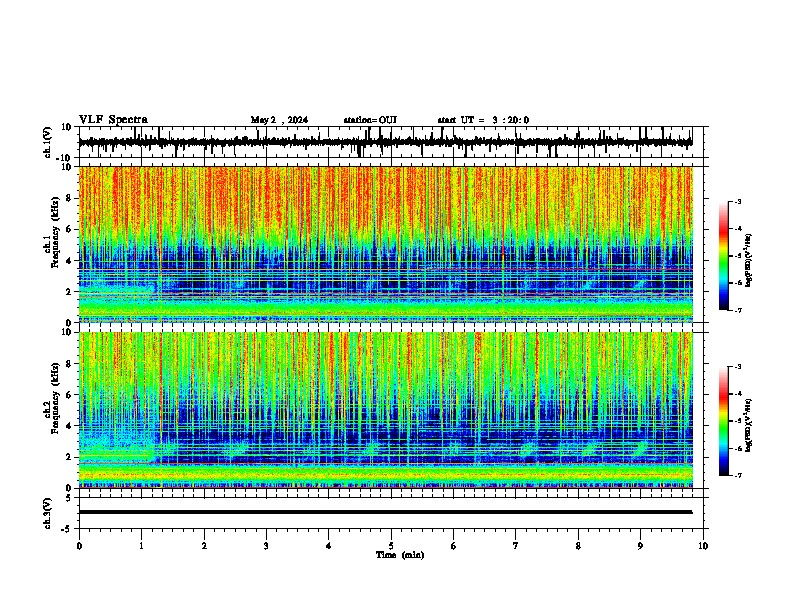Click the "2" kHz tick of ch.2 spectrogram
Viewport: 792px width, 612px height.
tap(69, 457)
